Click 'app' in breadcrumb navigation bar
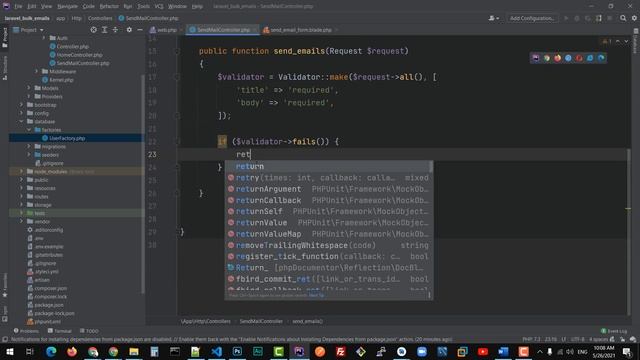The width and height of the screenshot is (640, 360). click(60, 18)
